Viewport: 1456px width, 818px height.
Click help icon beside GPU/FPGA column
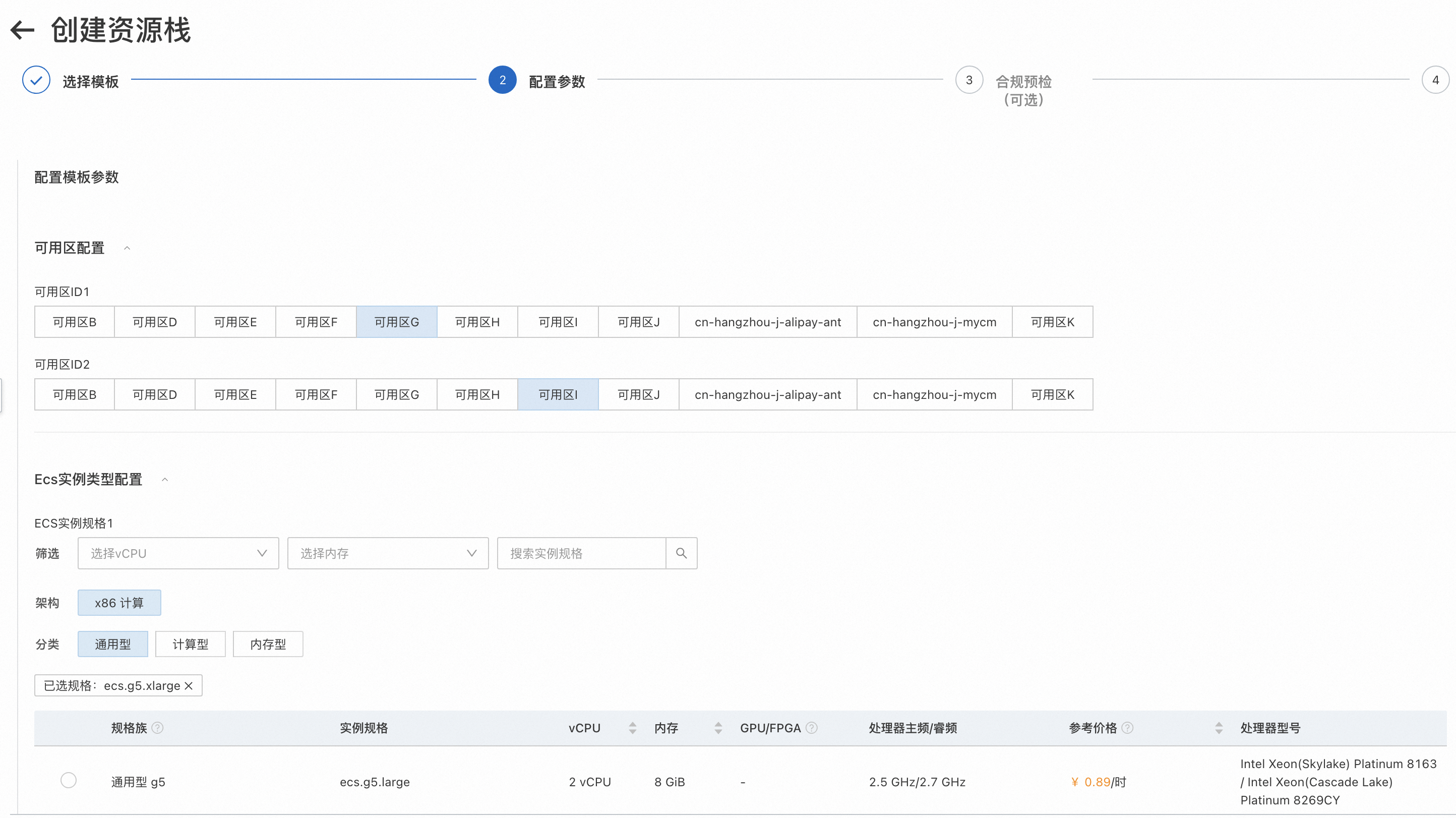[811, 728]
